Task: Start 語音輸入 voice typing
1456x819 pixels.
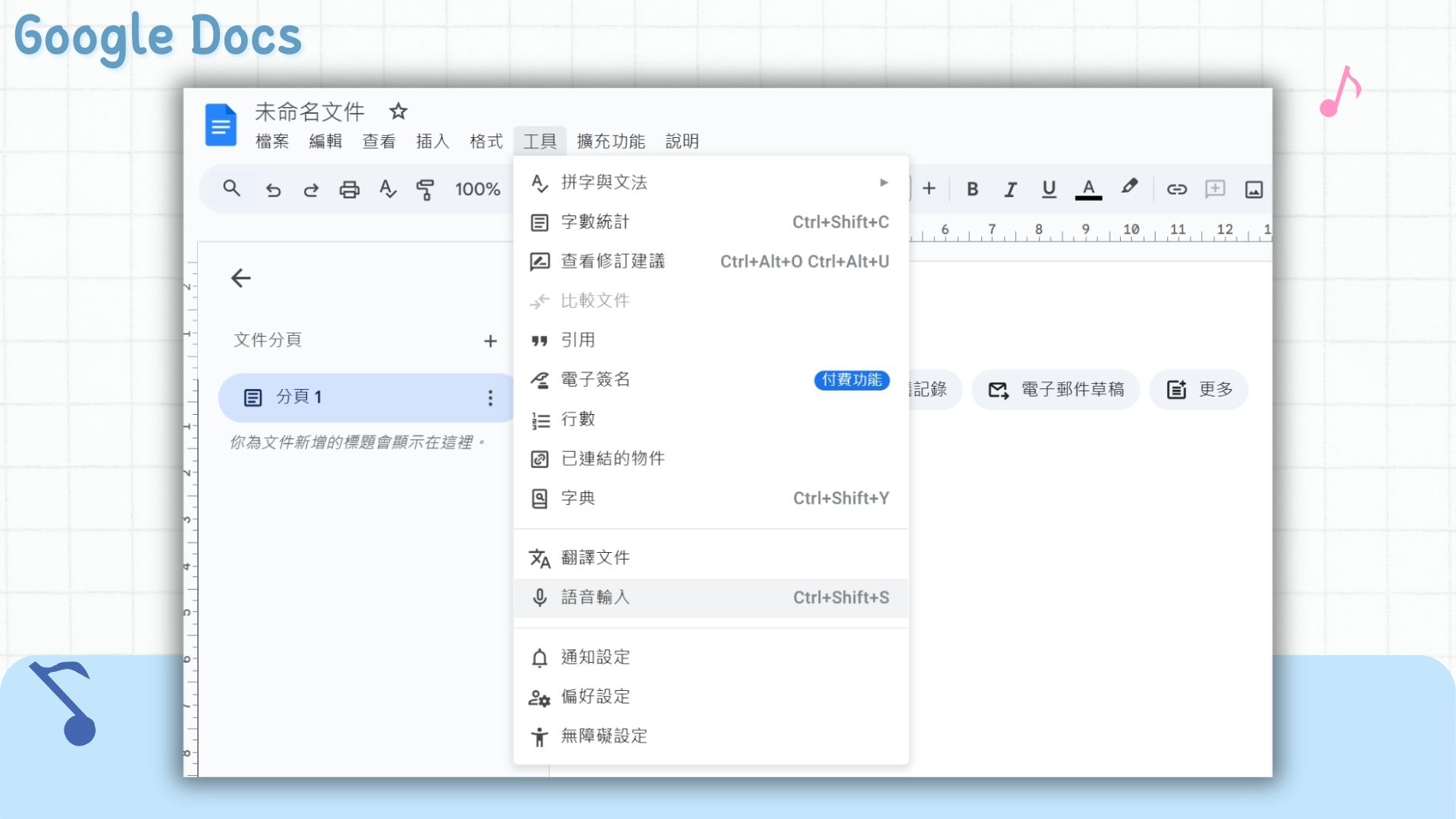Action: tap(711, 598)
